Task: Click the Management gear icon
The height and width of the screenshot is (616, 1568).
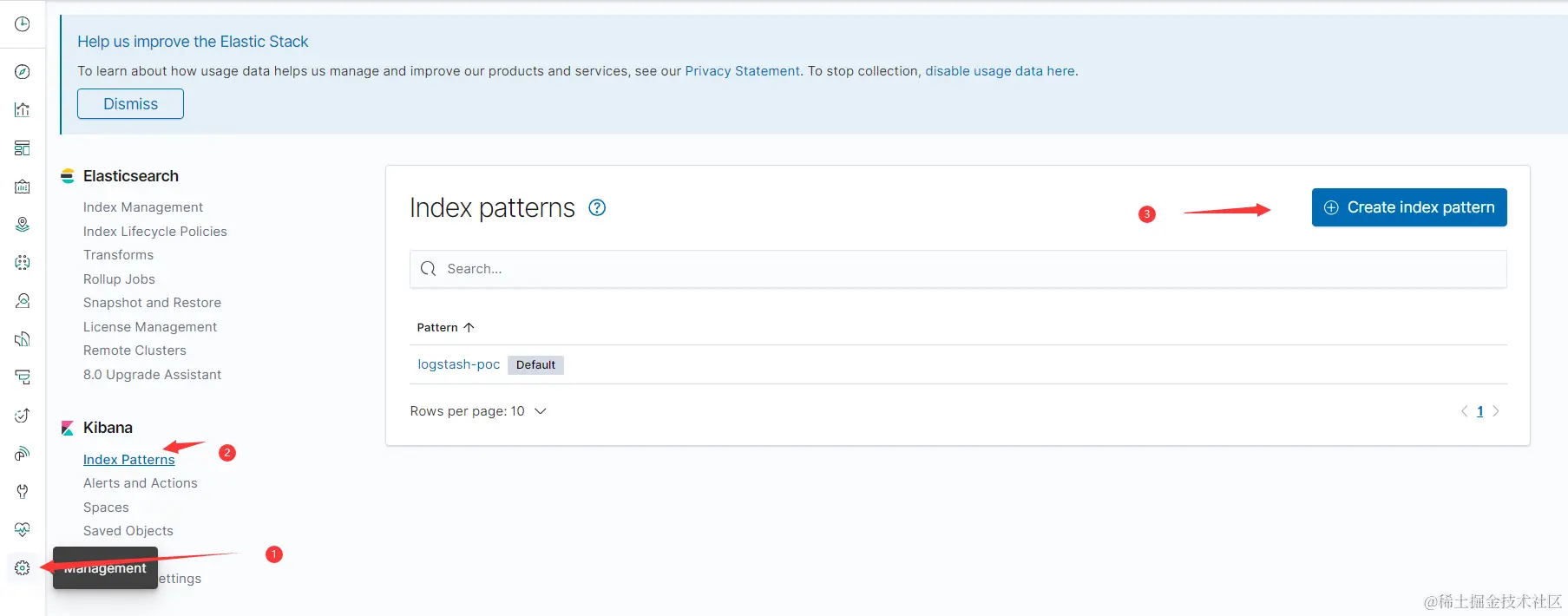Action: tap(23, 567)
